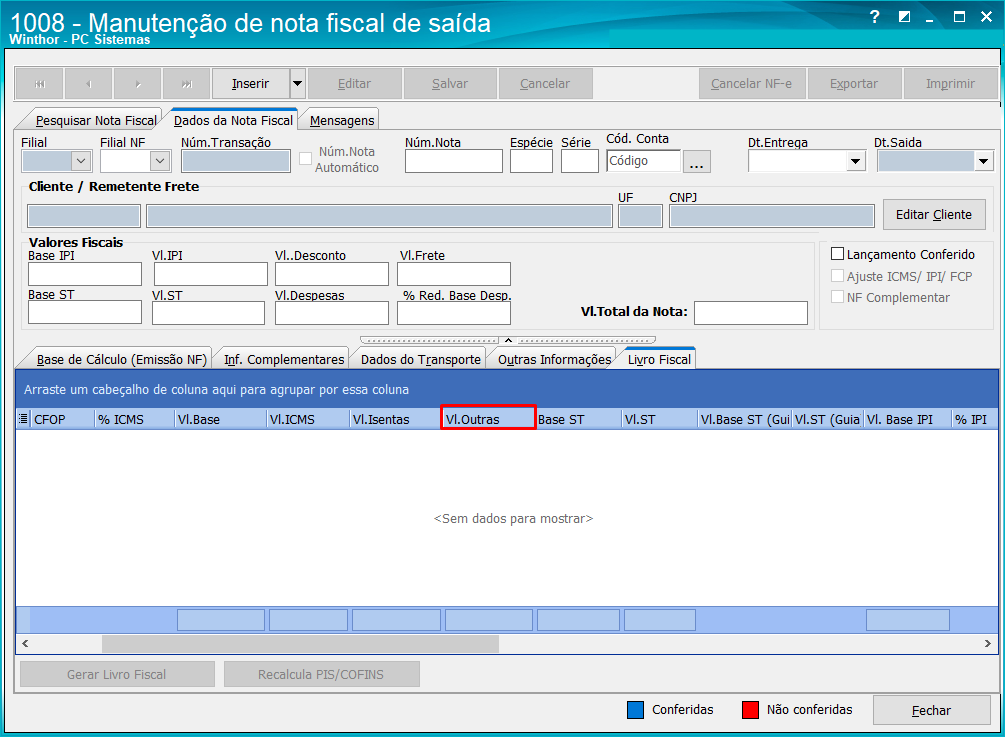
Task: Click the Imprimir button
Action: (x=951, y=84)
